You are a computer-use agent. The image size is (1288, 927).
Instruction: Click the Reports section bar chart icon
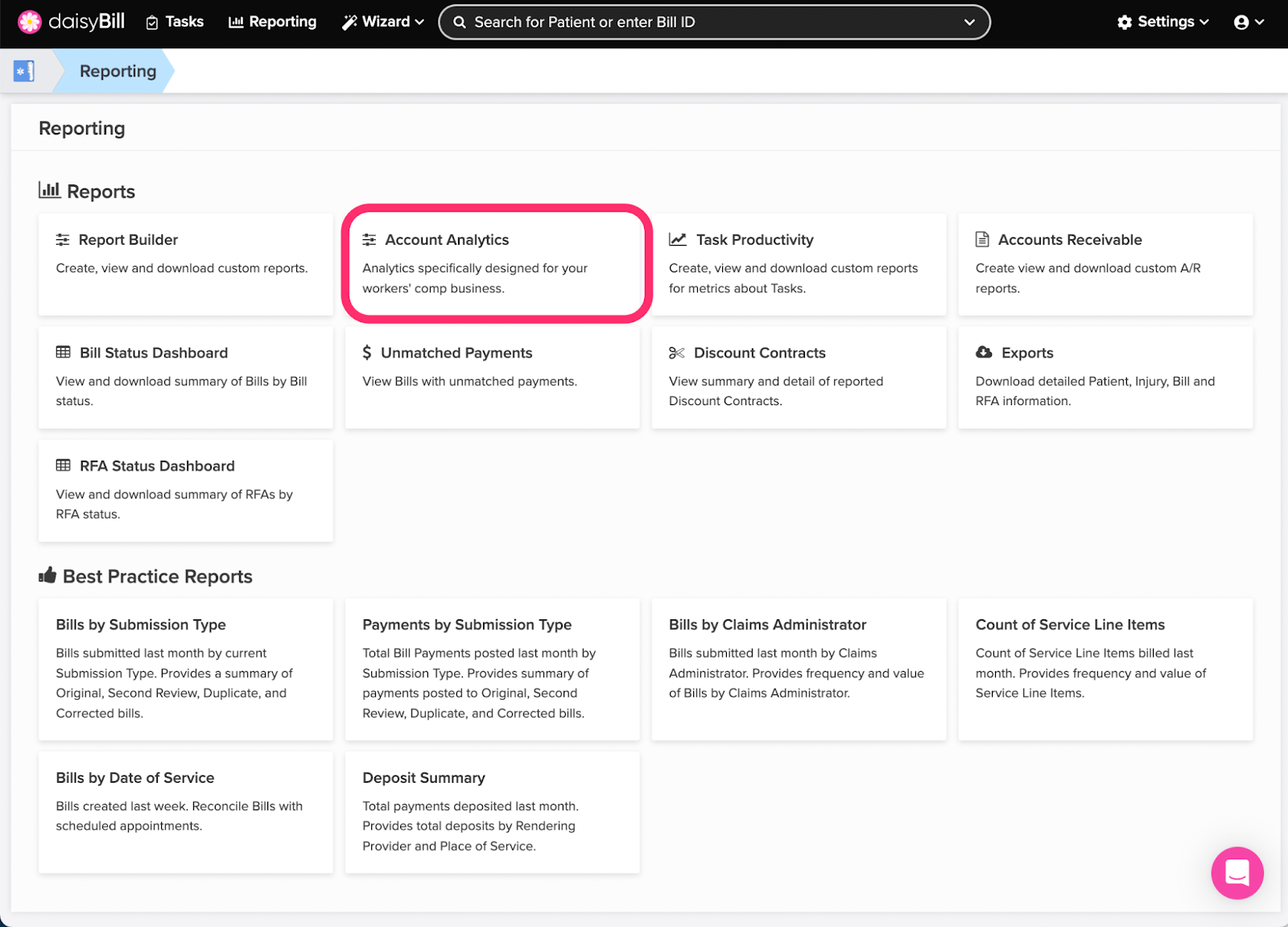tap(49, 190)
